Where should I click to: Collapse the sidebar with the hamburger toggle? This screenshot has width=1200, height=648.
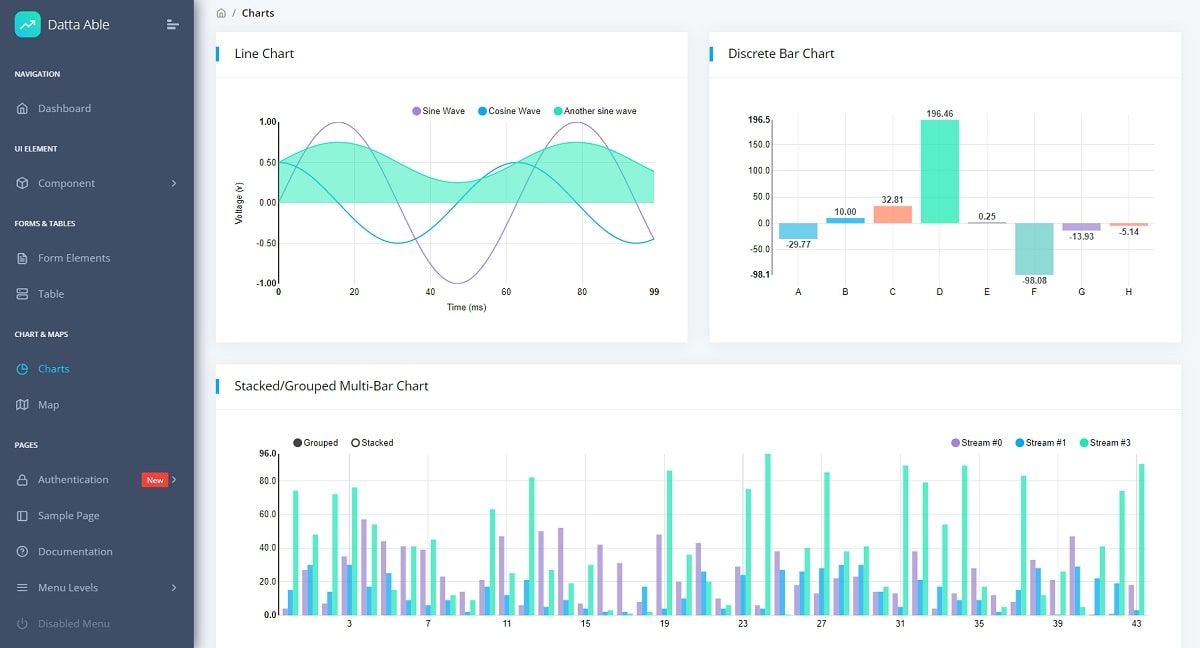[x=170, y=23]
